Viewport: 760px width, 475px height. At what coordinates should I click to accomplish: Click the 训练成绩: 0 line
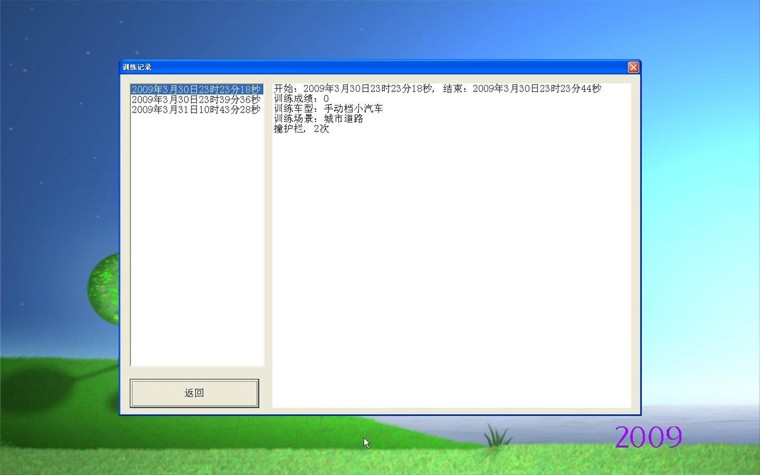pos(301,99)
